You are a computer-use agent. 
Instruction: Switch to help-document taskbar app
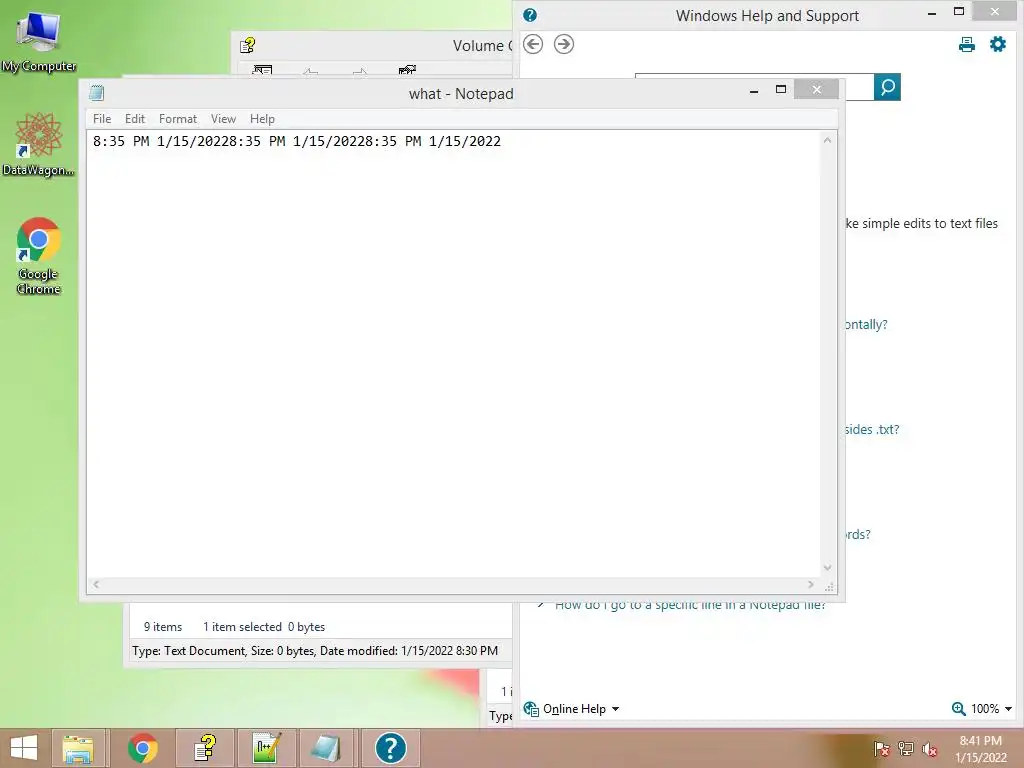click(x=205, y=748)
